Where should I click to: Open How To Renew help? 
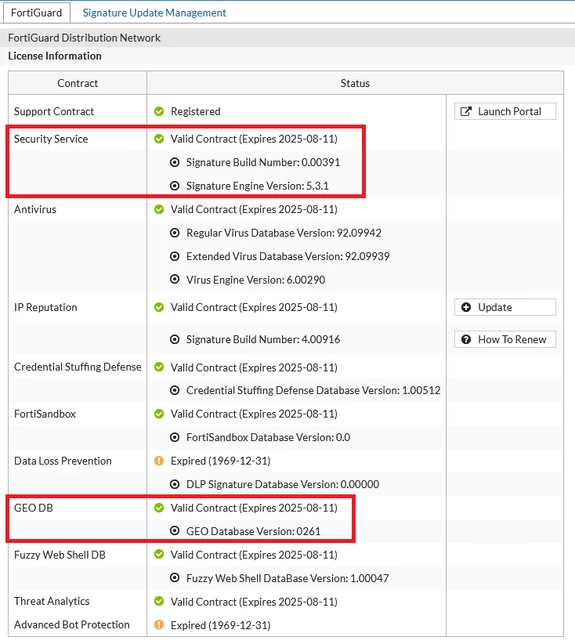505,339
